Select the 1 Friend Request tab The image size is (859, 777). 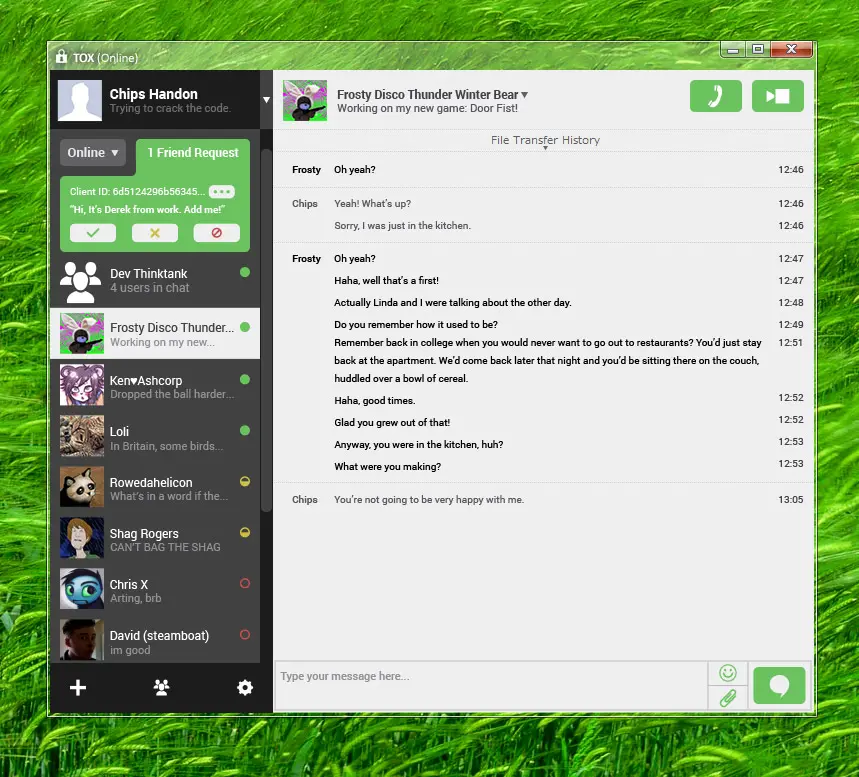193,153
